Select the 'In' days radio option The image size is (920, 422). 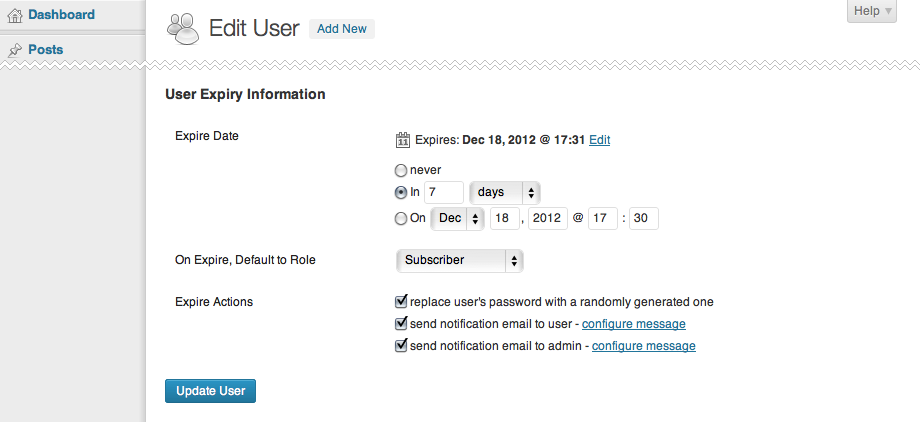pos(401,192)
